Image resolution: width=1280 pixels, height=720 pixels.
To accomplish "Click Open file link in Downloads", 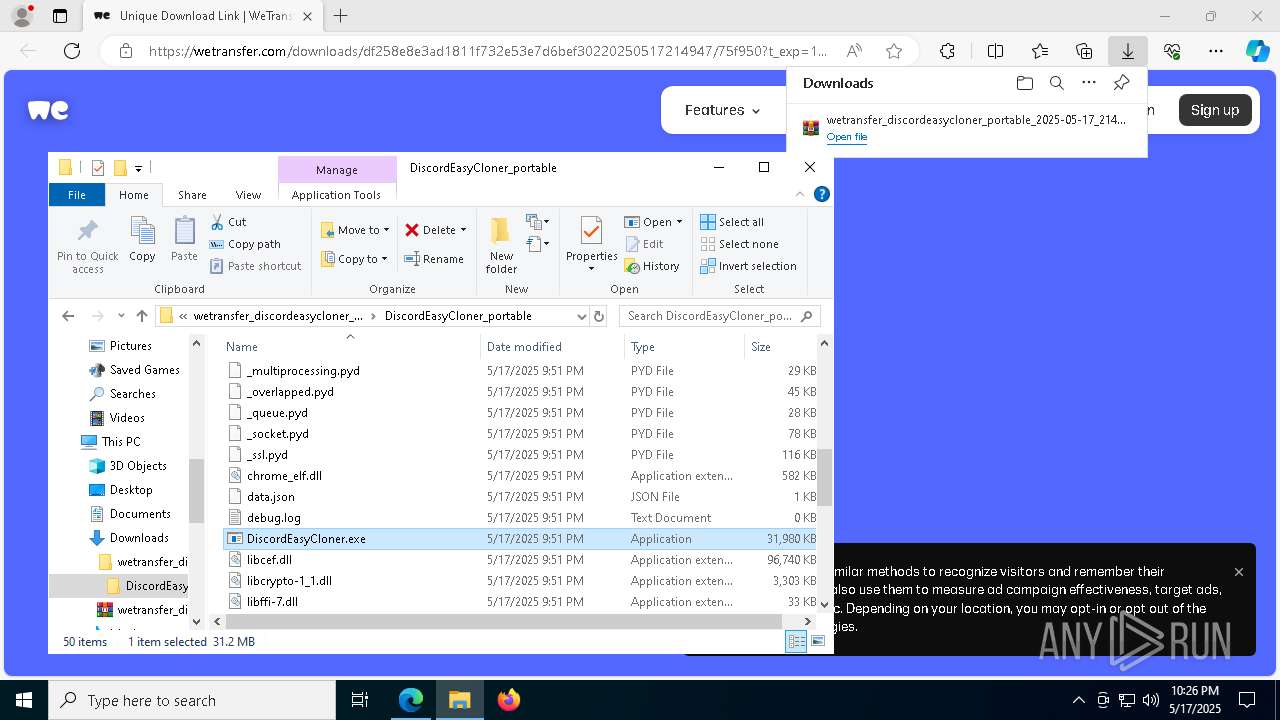I will point(847,137).
